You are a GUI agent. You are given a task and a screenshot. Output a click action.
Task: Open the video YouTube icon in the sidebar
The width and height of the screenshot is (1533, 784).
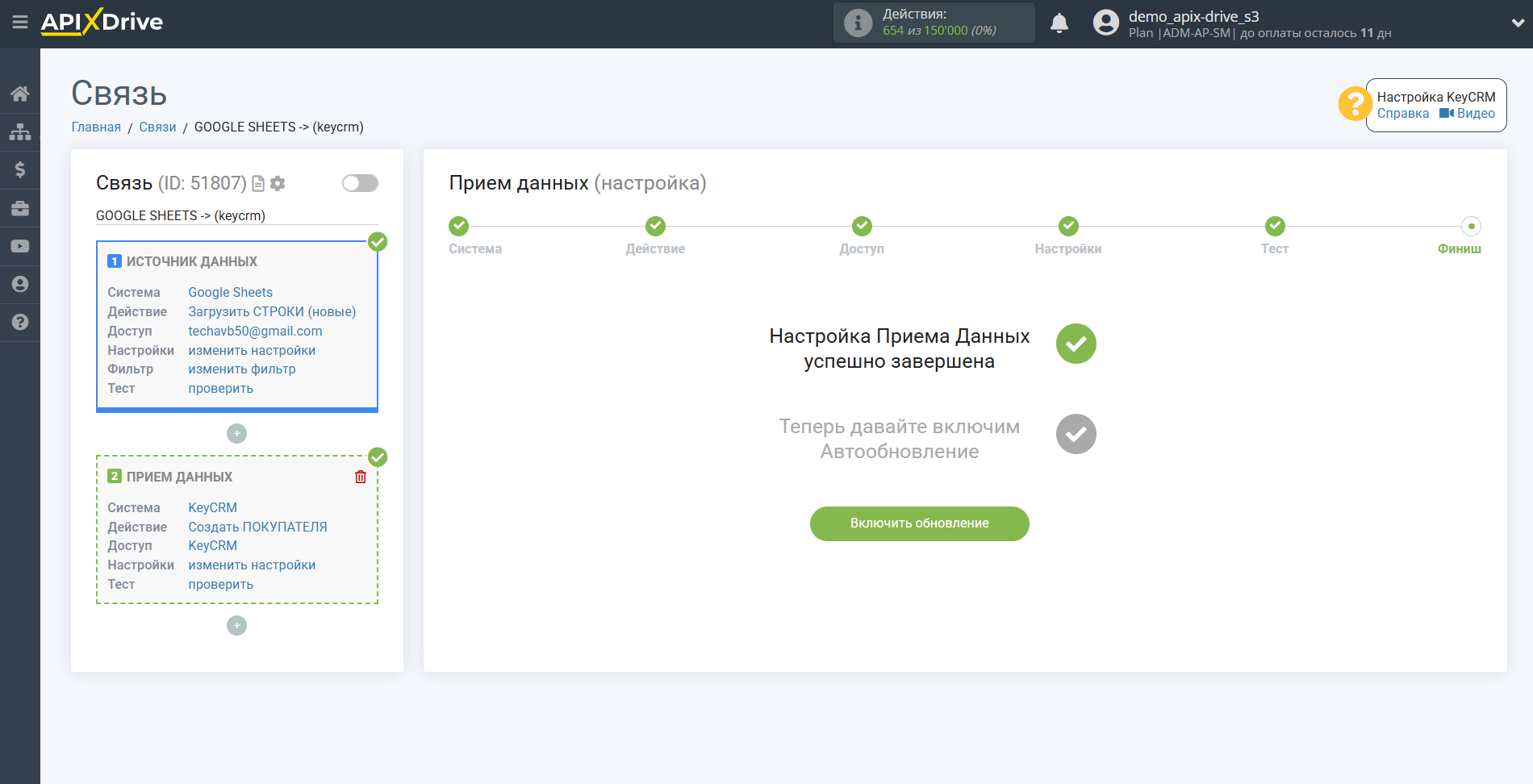[20, 246]
